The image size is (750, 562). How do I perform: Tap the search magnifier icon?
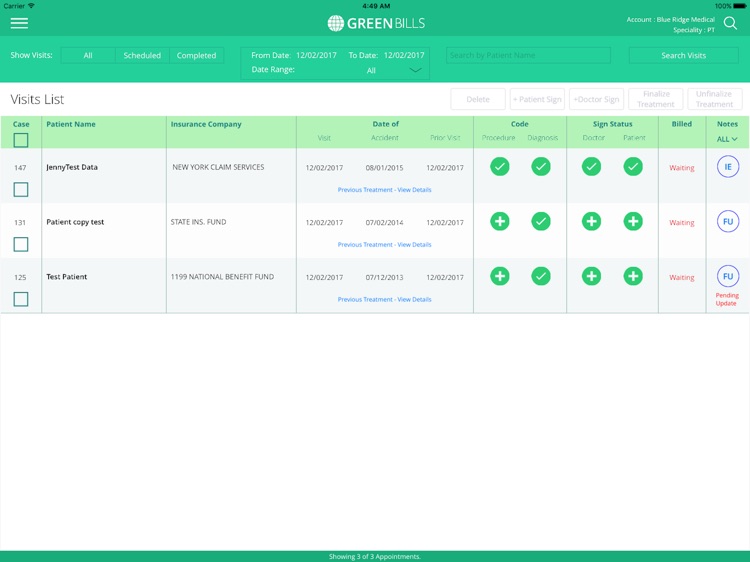730,23
